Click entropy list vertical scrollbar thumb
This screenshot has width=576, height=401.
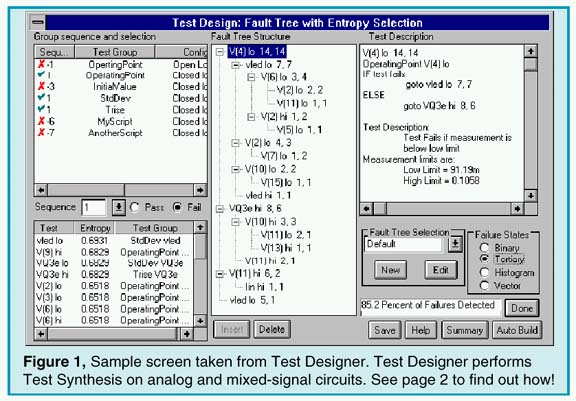[200, 246]
